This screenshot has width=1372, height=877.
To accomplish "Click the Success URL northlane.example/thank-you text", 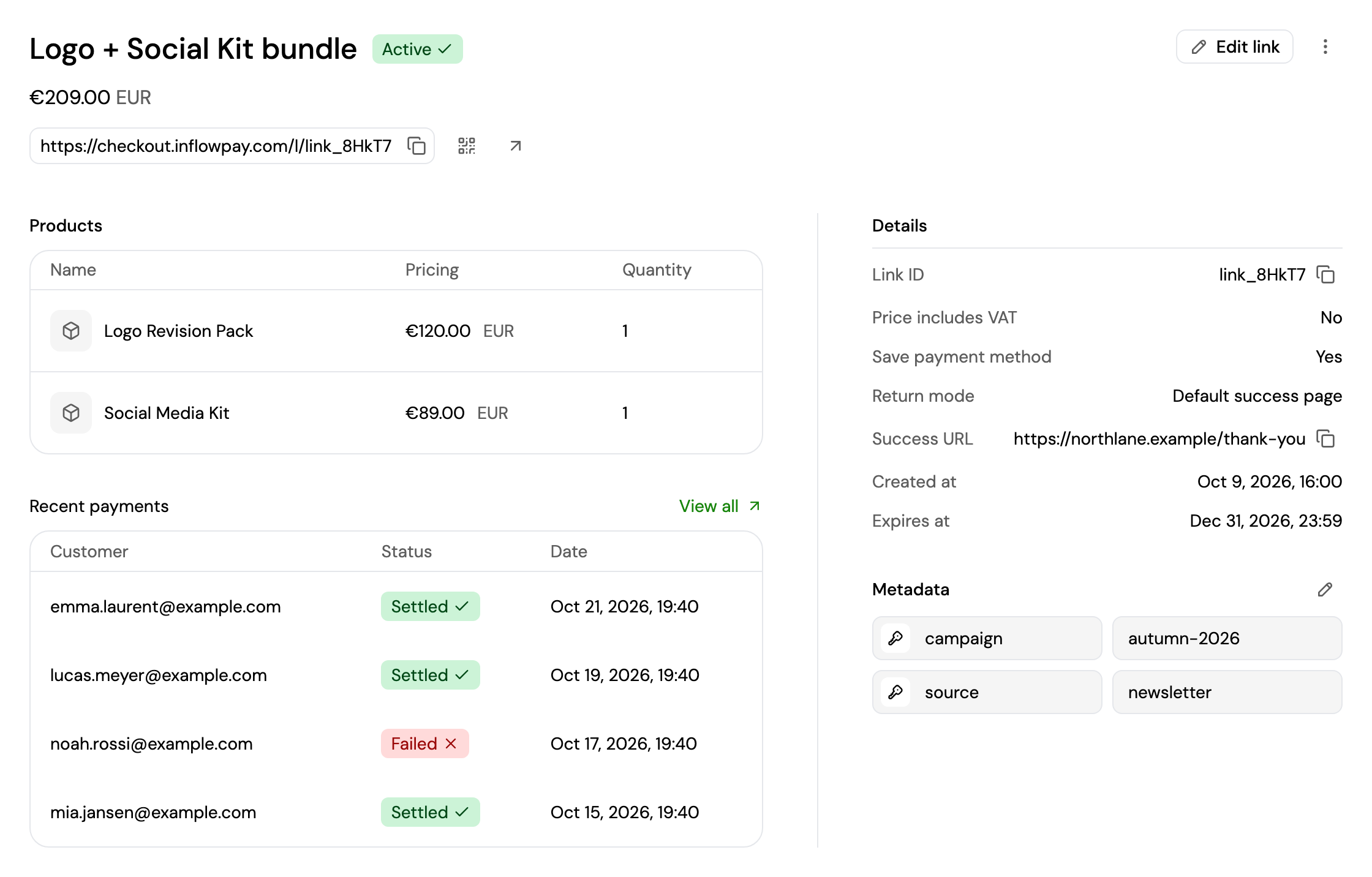I will pos(1159,438).
